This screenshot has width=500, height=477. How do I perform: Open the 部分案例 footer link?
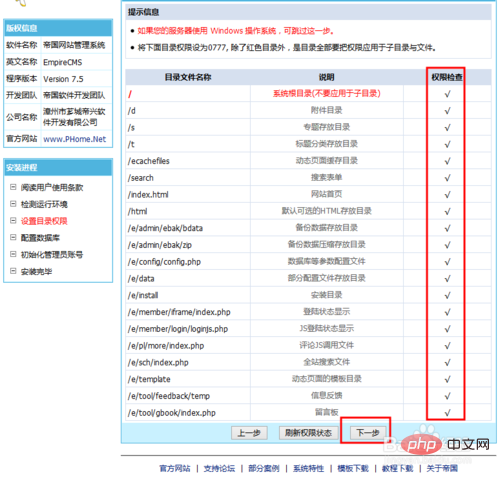264,468
